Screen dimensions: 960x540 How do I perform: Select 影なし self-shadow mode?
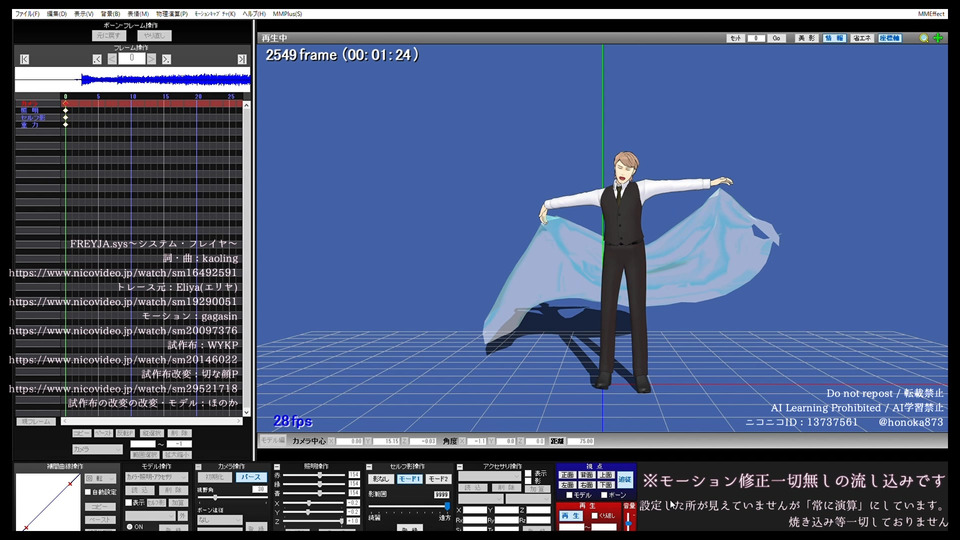380,479
